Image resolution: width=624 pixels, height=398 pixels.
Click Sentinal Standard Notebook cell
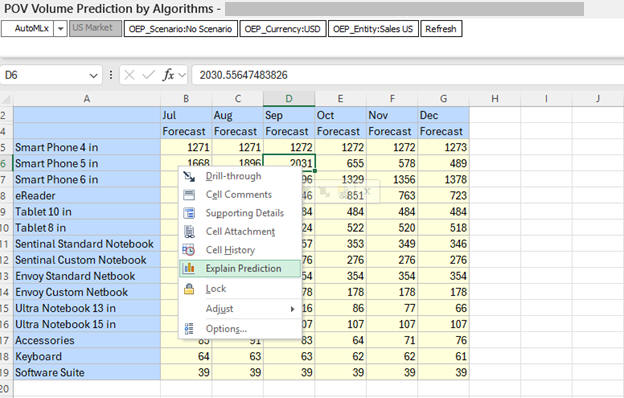pyautogui.click(x=87, y=244)
